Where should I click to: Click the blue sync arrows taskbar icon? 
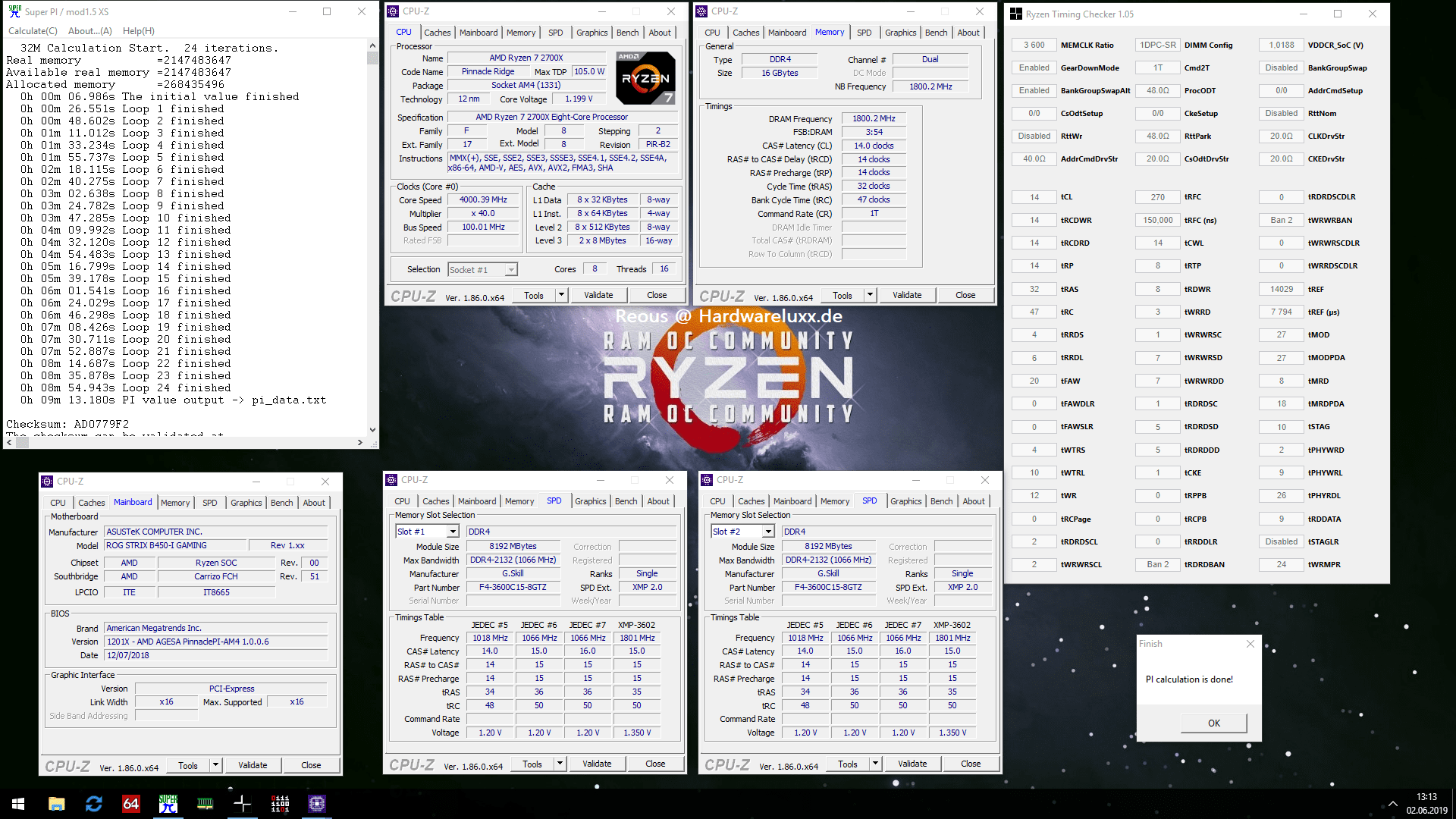click(x=94, y=804)
